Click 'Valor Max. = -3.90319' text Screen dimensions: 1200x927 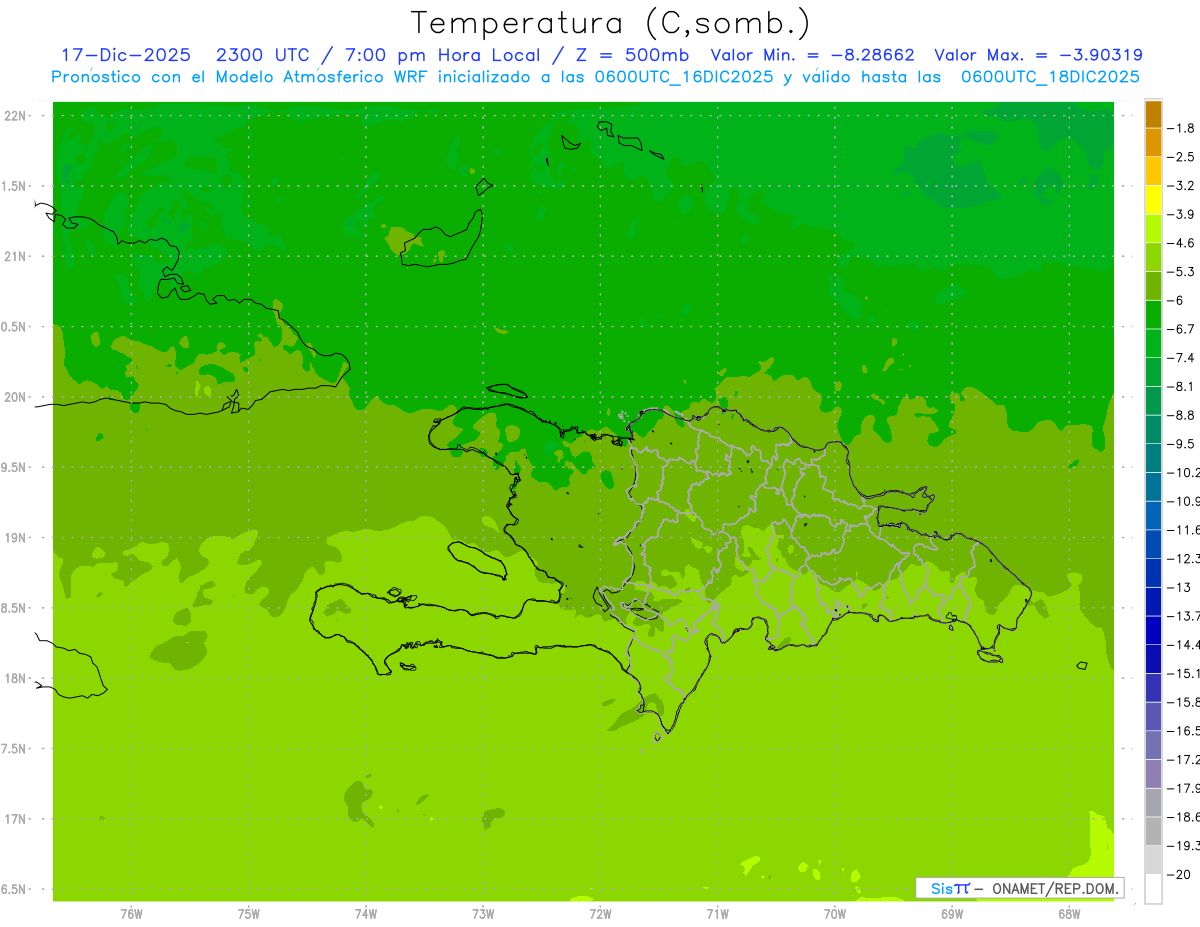(x=1038, y=55)
